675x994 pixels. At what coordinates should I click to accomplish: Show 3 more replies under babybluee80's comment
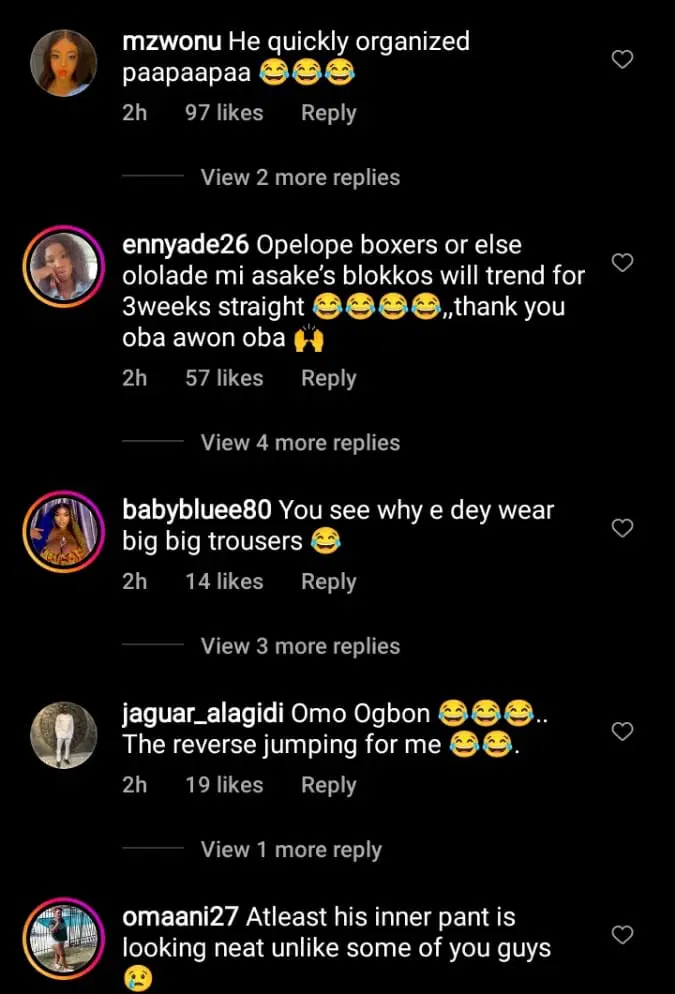tap(299, 646)
